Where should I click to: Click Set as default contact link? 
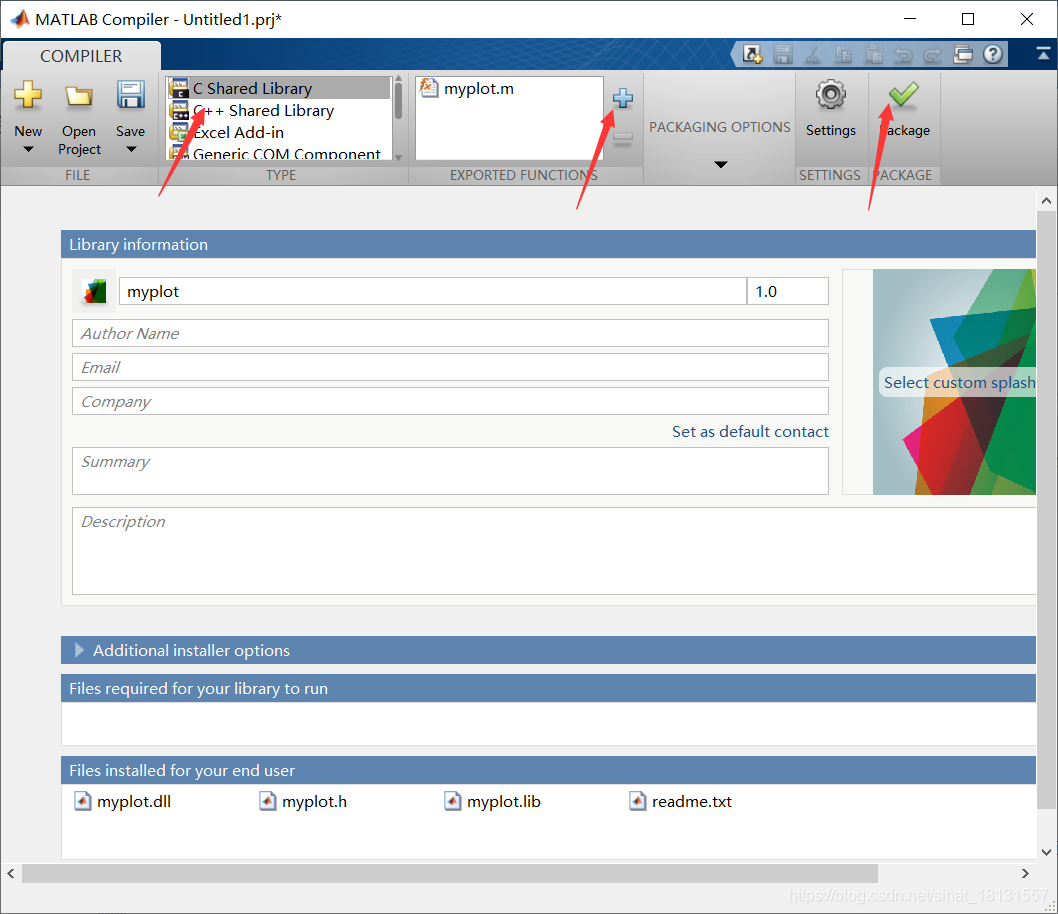[750, 432]
